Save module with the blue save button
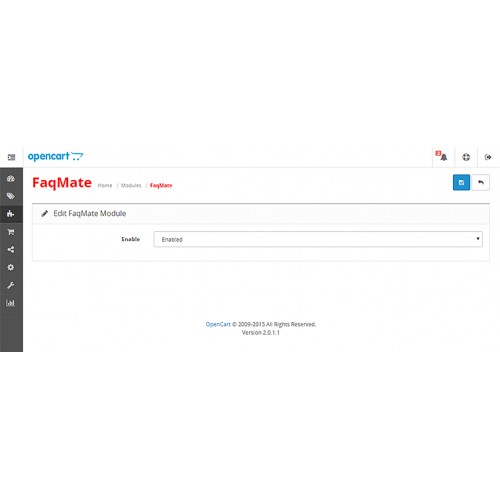The image size is (500, 500). click(x=461, y=182)
